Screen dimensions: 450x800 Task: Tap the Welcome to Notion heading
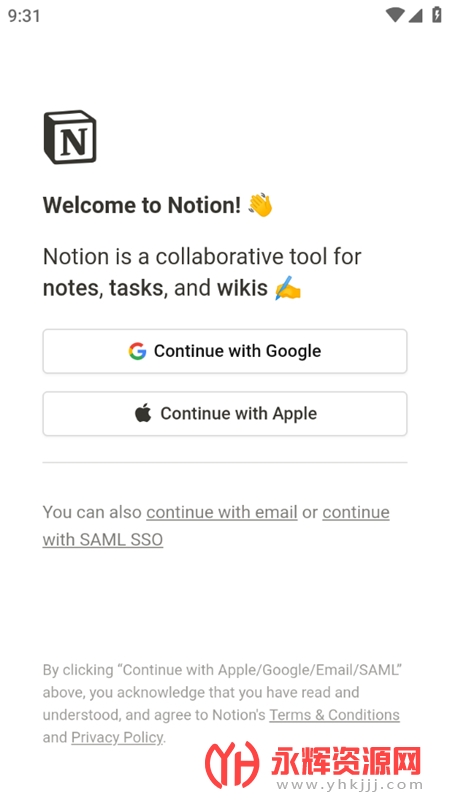click(142, 205)
